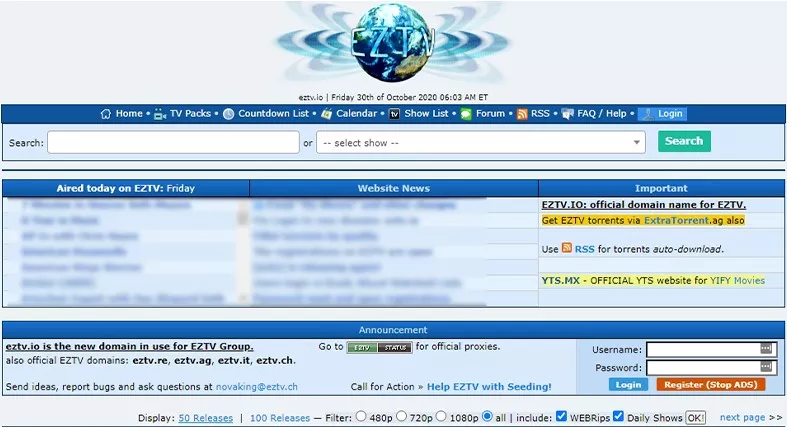Click eztv.io new domain announcement link
Viewport: 787px width, 427px height.
click(x=129, y=346)
